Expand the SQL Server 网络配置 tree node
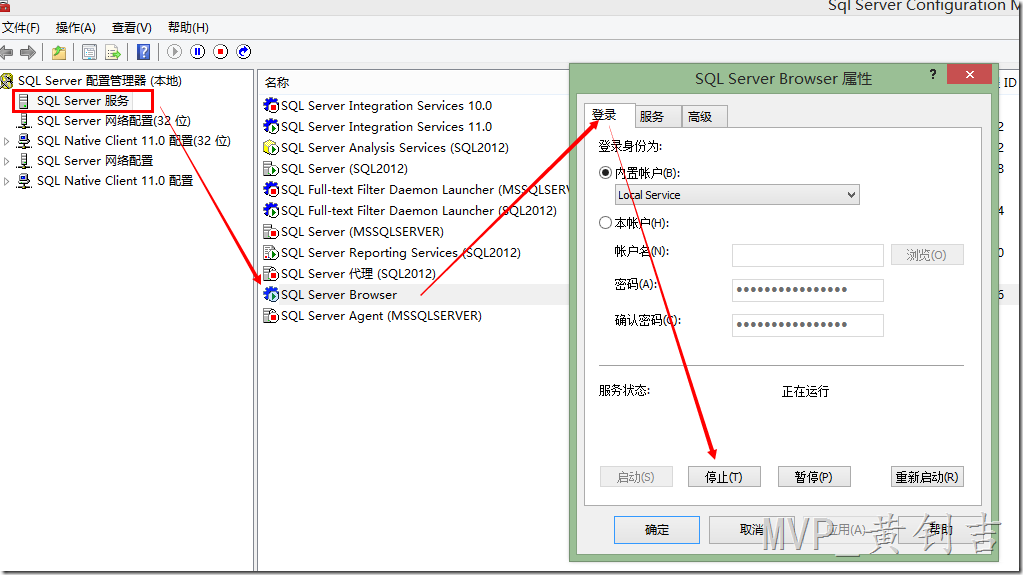This screenshot has width=1023, height=575. [x=7, y=161]
